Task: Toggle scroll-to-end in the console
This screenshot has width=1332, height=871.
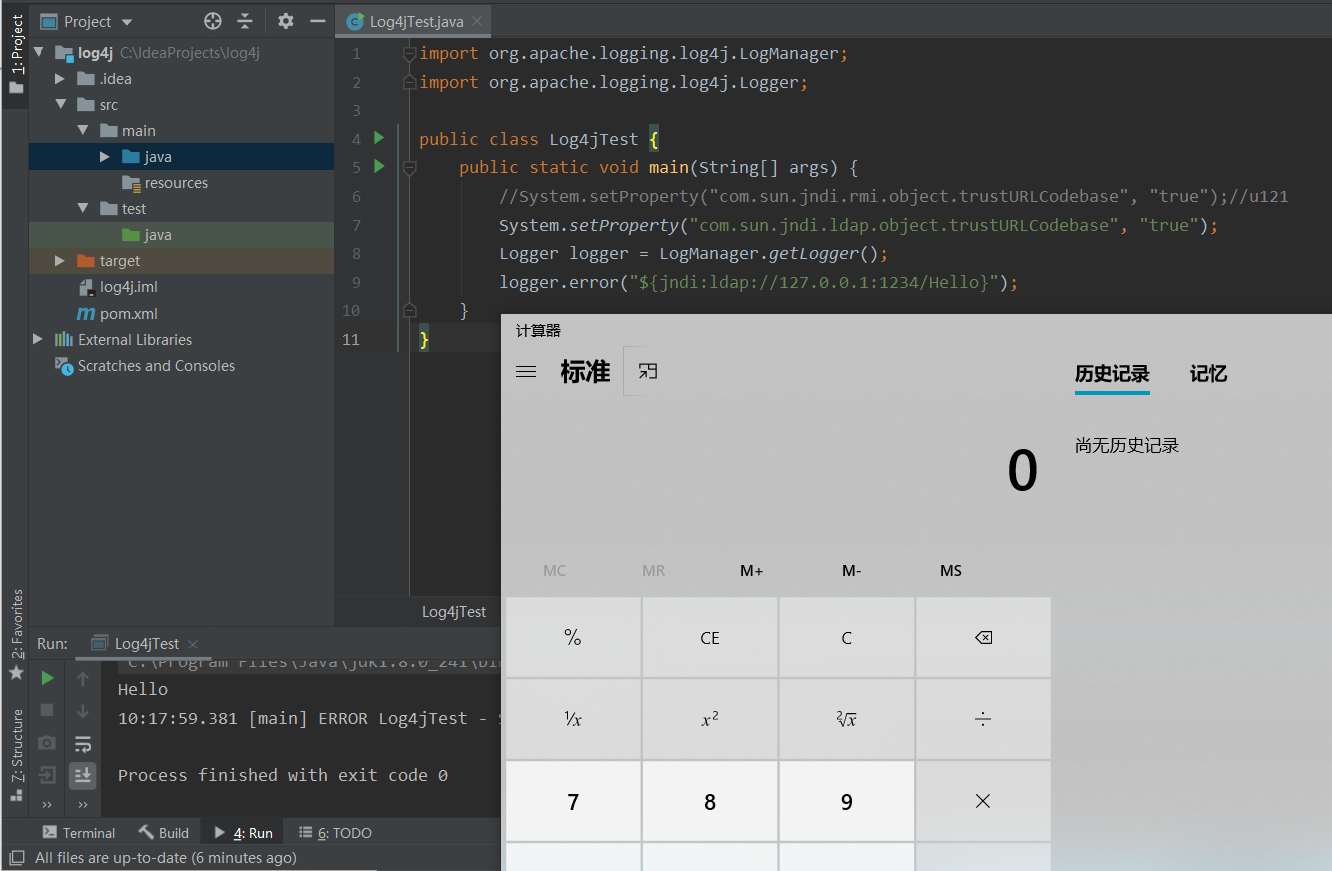Action: point(82,775)
